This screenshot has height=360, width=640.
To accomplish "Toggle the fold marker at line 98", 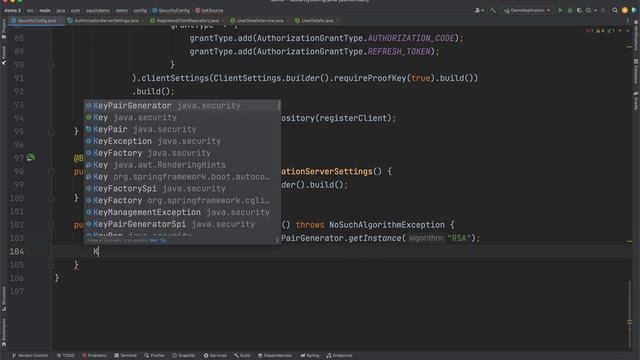I will pyautogui.click(x=51, y=171).
